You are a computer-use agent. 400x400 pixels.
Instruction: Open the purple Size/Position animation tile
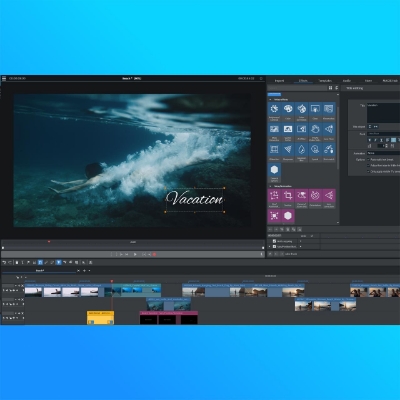click(274, 198)
